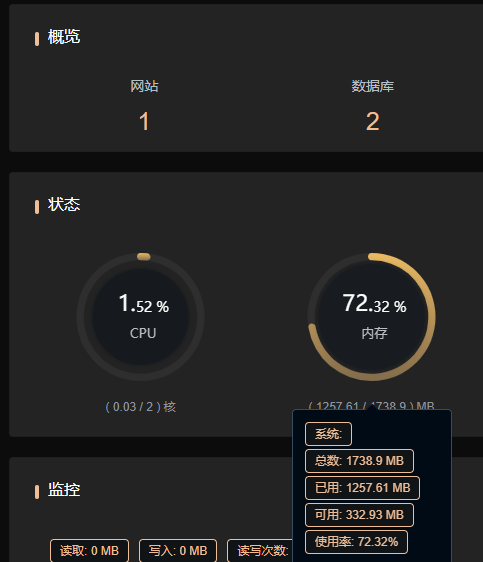The height and width of the screenshot is (562, 483).
Task: Click the 可用: 332.93 MB tag
Action: tap(359, 515)
